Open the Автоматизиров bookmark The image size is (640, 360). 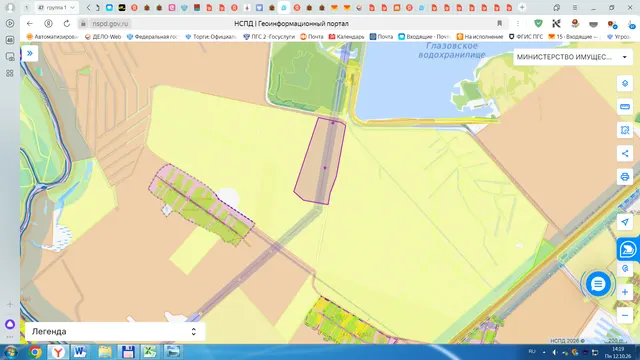tap(52, 37)
